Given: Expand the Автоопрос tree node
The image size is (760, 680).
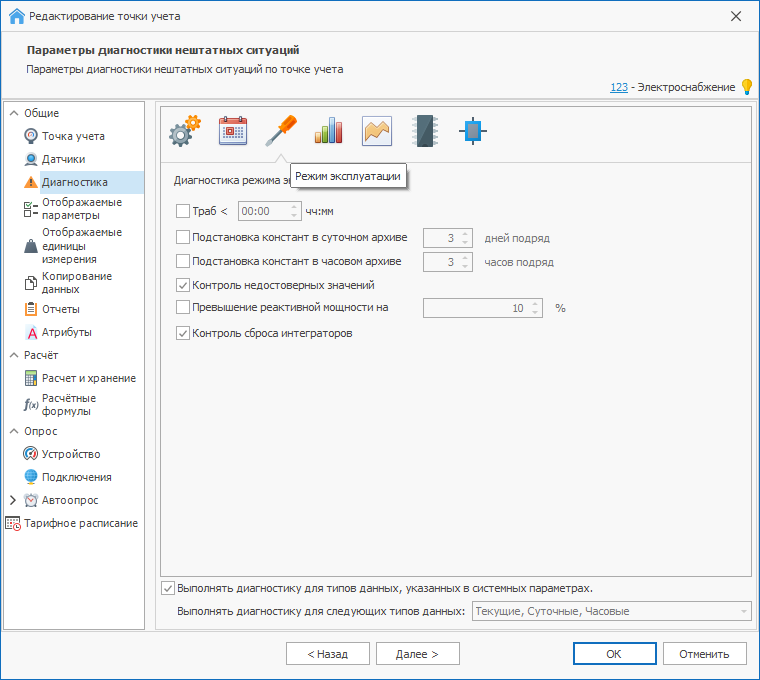Looking at the screenshot, I should [13, 500].
